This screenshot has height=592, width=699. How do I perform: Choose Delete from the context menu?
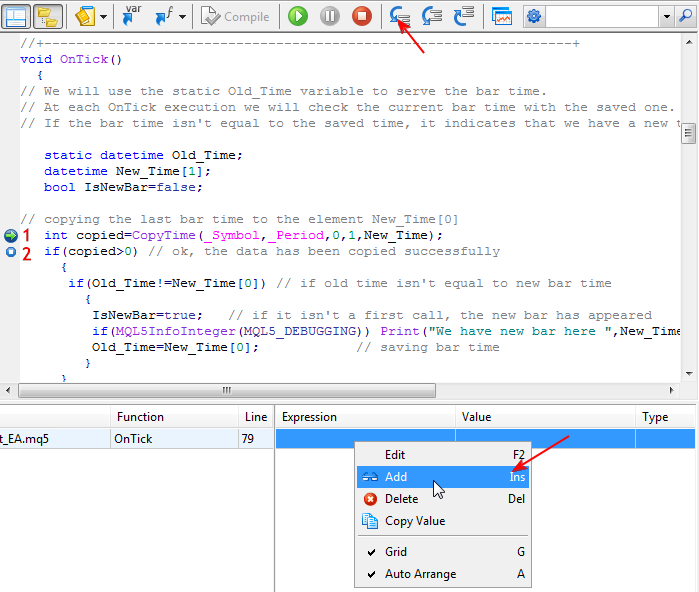[x=443, y=499]
